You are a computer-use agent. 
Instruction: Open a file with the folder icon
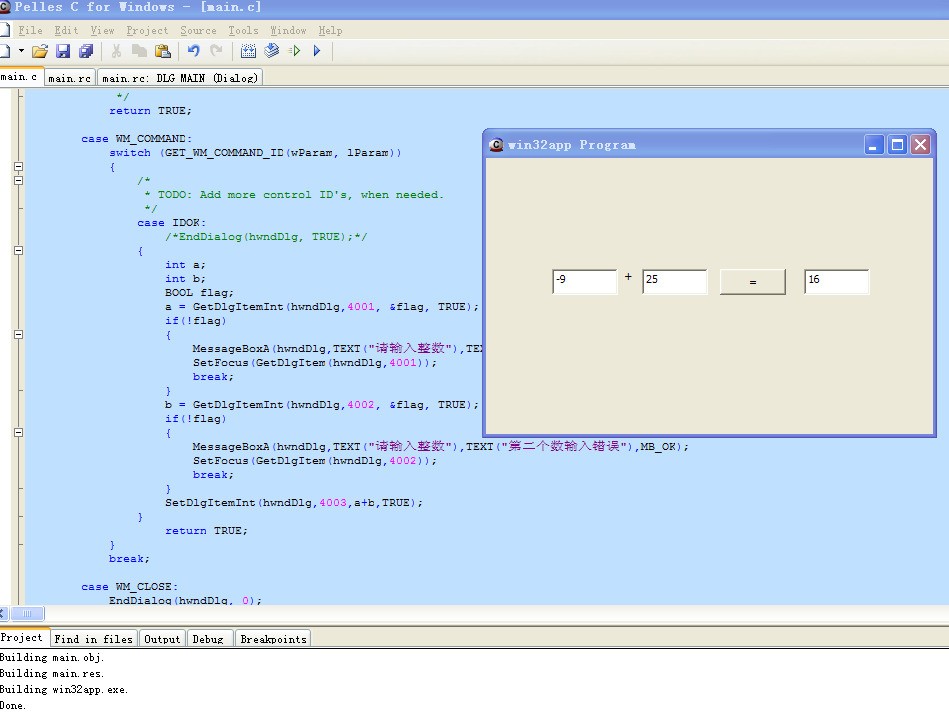40,51
